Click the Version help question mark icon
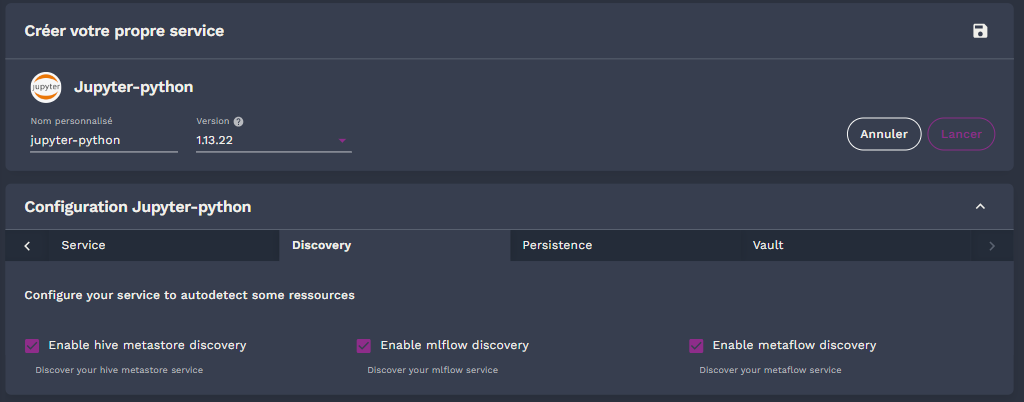Screen dimensions: 1024x402 239,122
